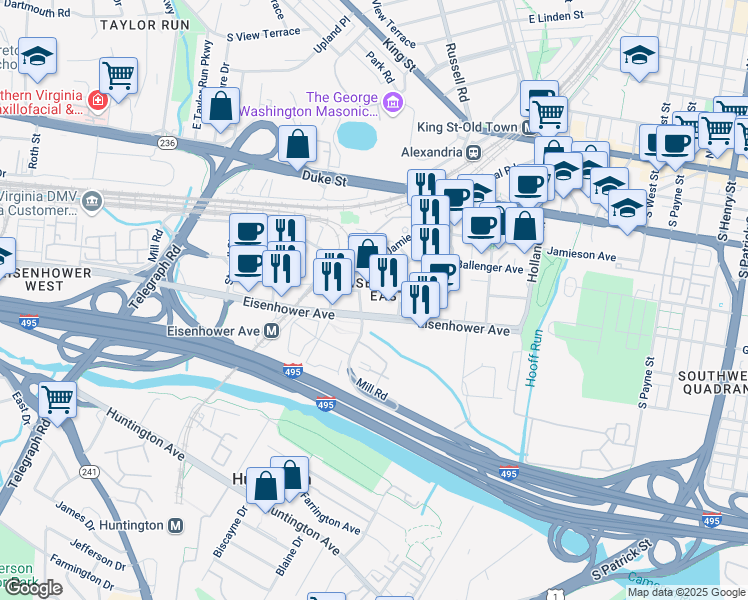This screenshot has height=600, width=748.
Task: Open the shopping bag marker above Duke St
Action: click(x=297, y=147)
